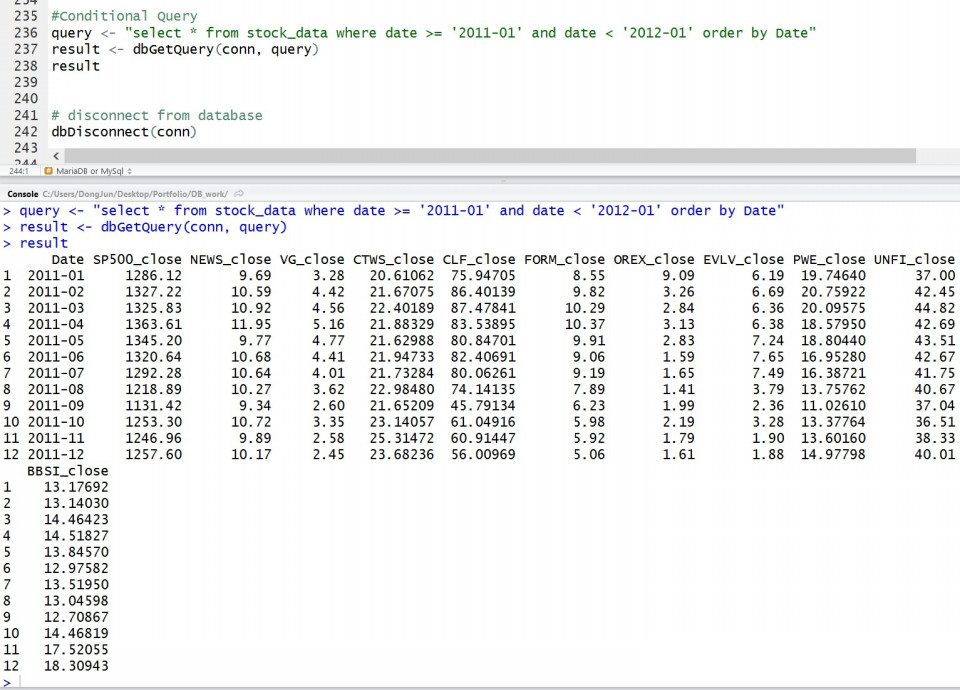Viewport: 960px width, 690px height.
Task: Click CLF_close value 45.79134
Action: [483, 406]
